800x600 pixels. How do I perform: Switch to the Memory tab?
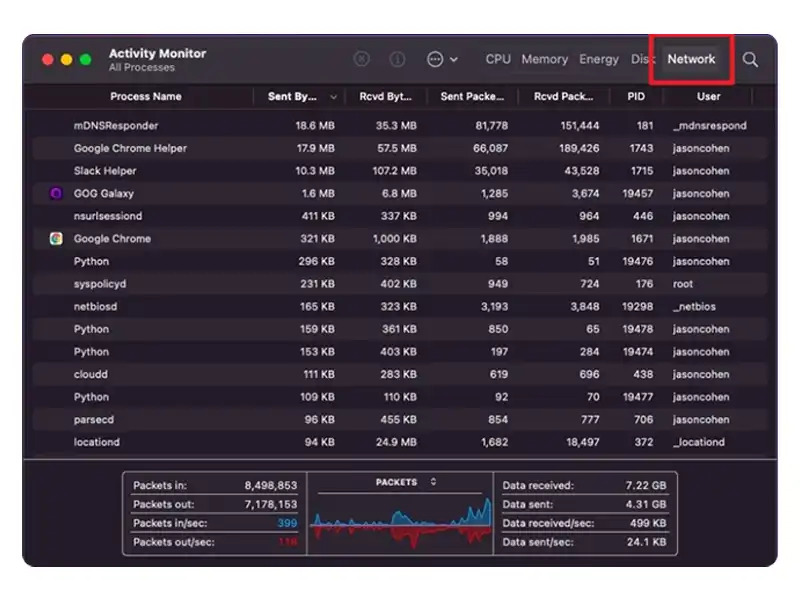pyautogui.click(x=544, y=59)
